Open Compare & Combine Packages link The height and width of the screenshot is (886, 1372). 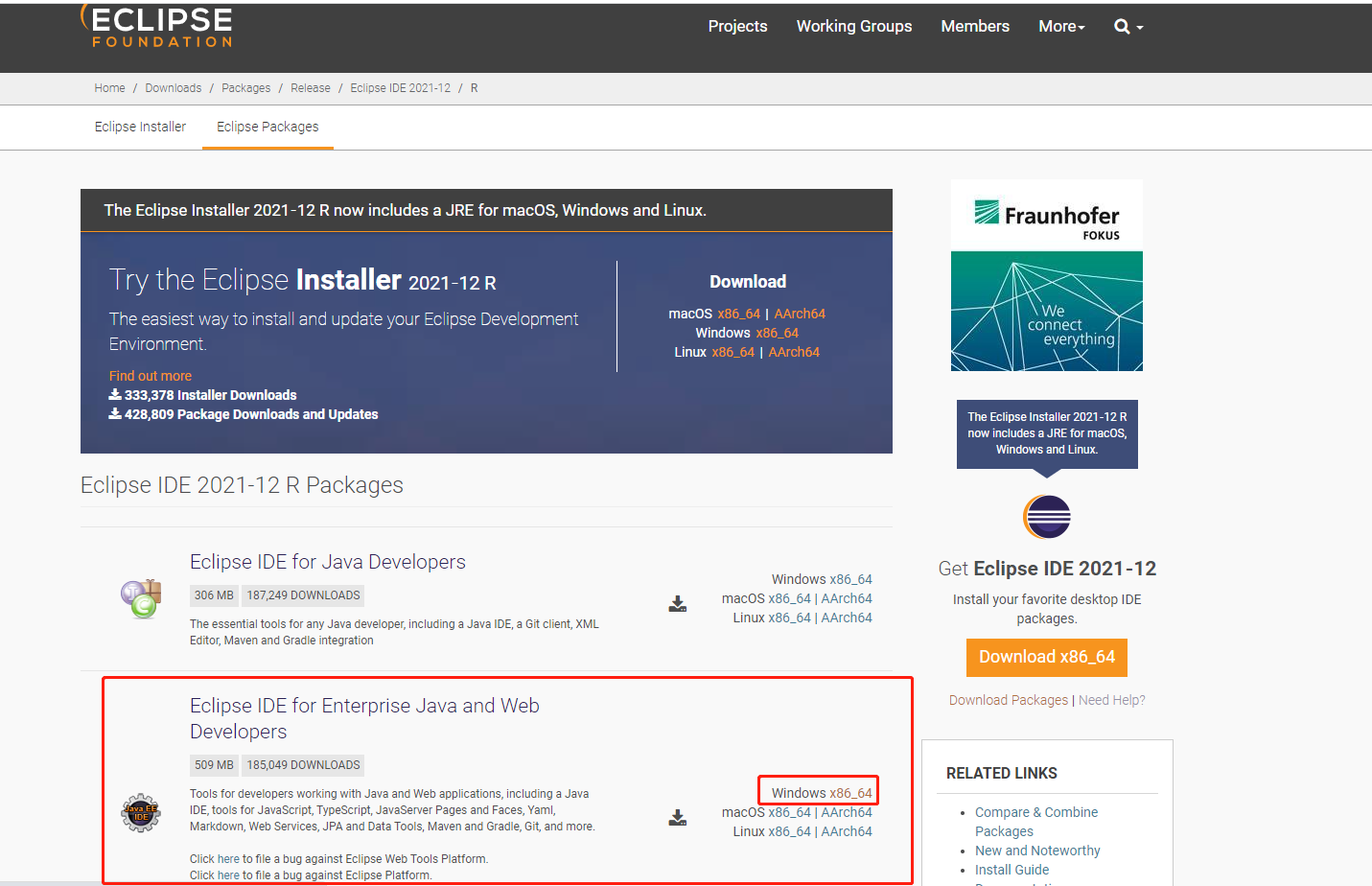point(1036,822)
